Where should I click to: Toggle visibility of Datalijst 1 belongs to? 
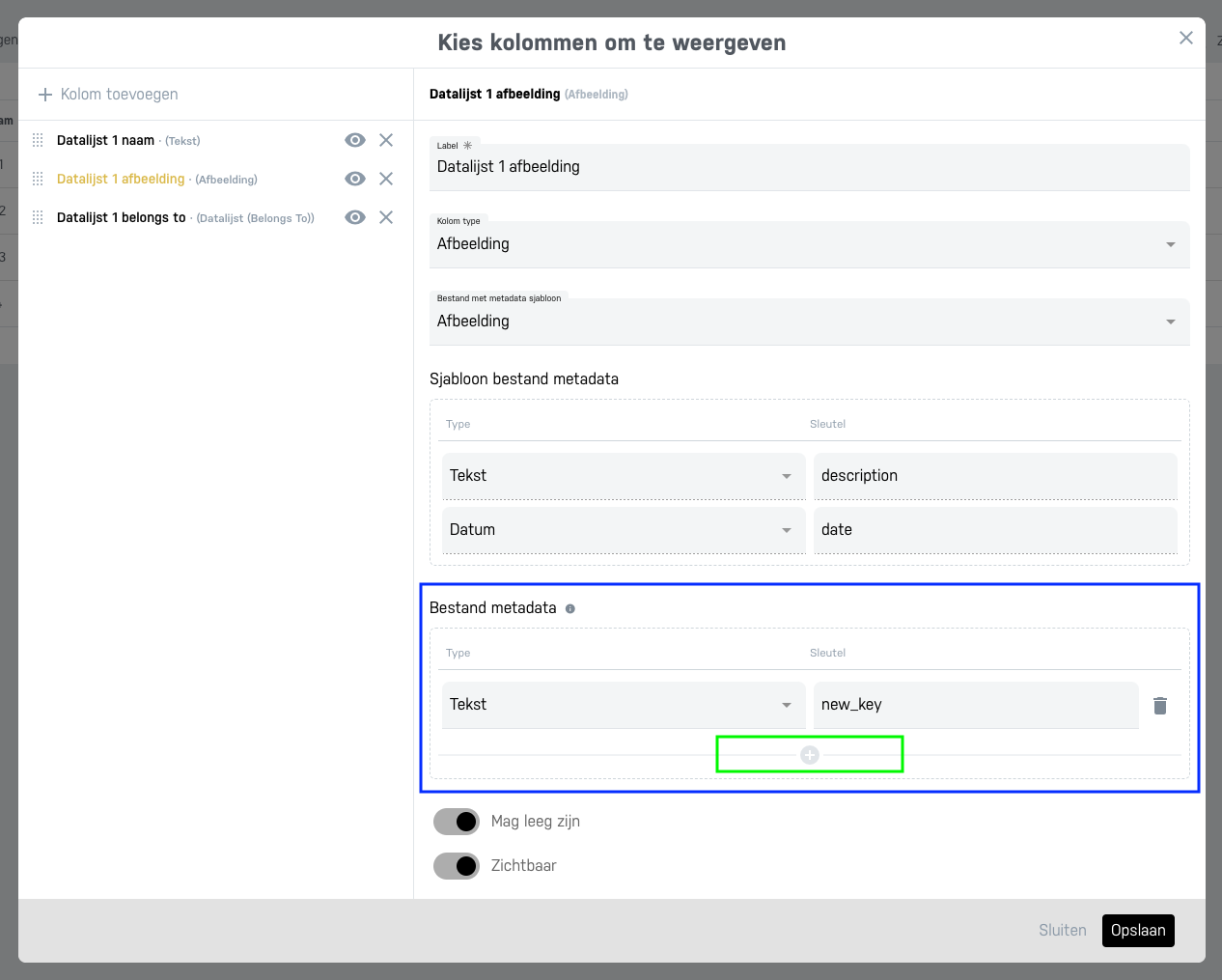coord(355,217)
